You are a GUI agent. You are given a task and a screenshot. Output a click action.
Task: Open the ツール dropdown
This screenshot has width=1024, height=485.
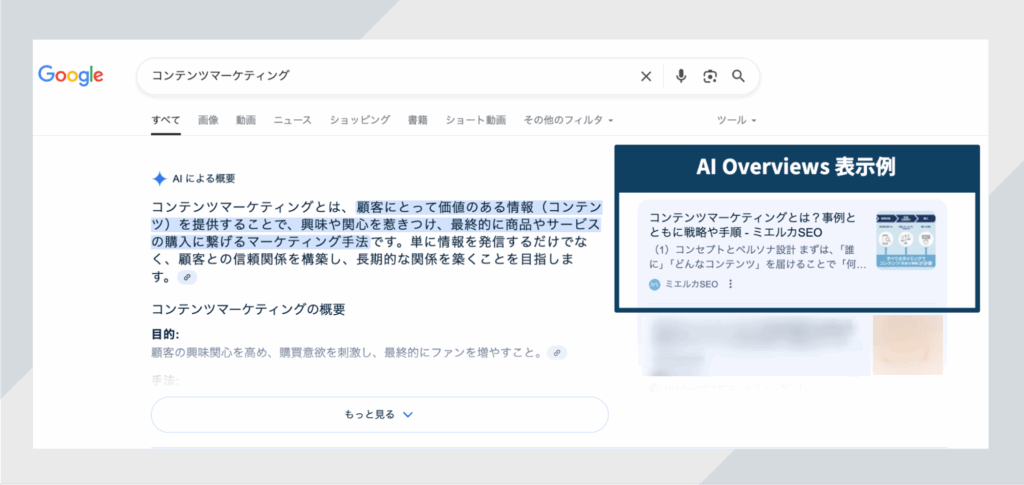click(737, 120)
